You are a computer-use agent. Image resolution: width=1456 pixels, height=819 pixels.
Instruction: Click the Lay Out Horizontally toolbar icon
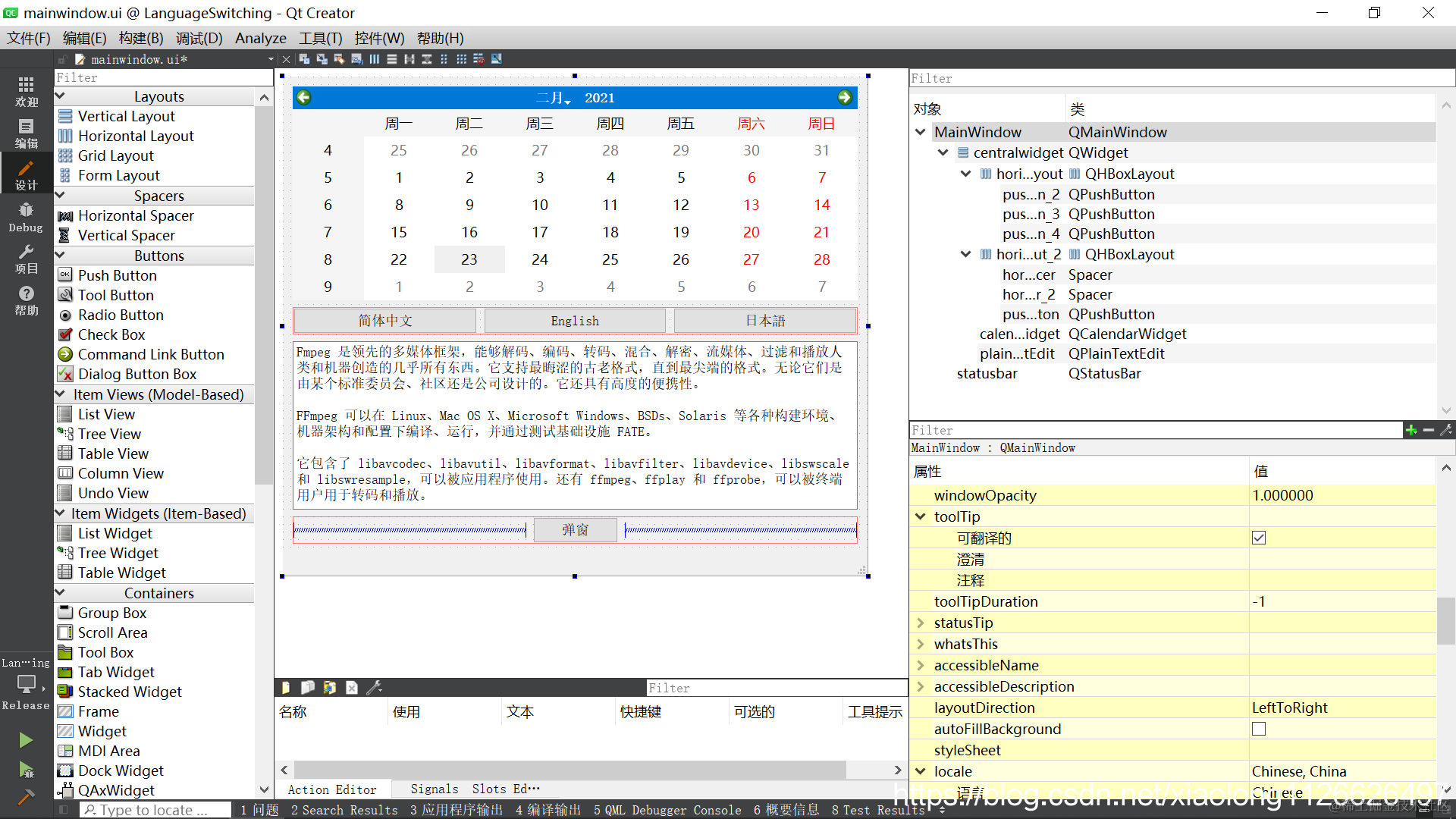click(374, 59)
